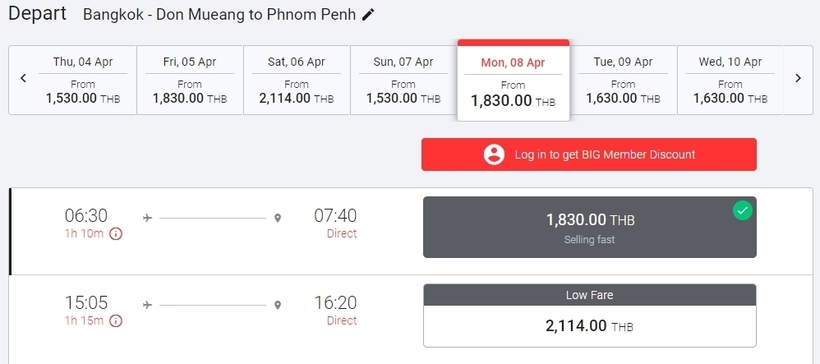Select Thu, 04 Apr date tab
This screenshot has height=364, width=820.
83,80
